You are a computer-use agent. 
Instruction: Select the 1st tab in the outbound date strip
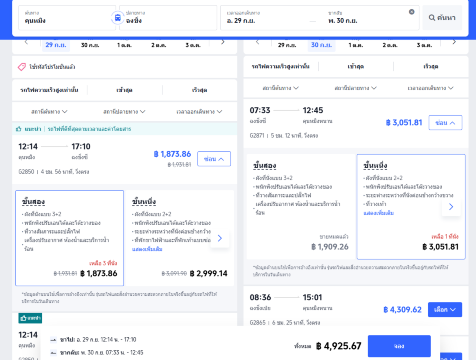[124, 45]
